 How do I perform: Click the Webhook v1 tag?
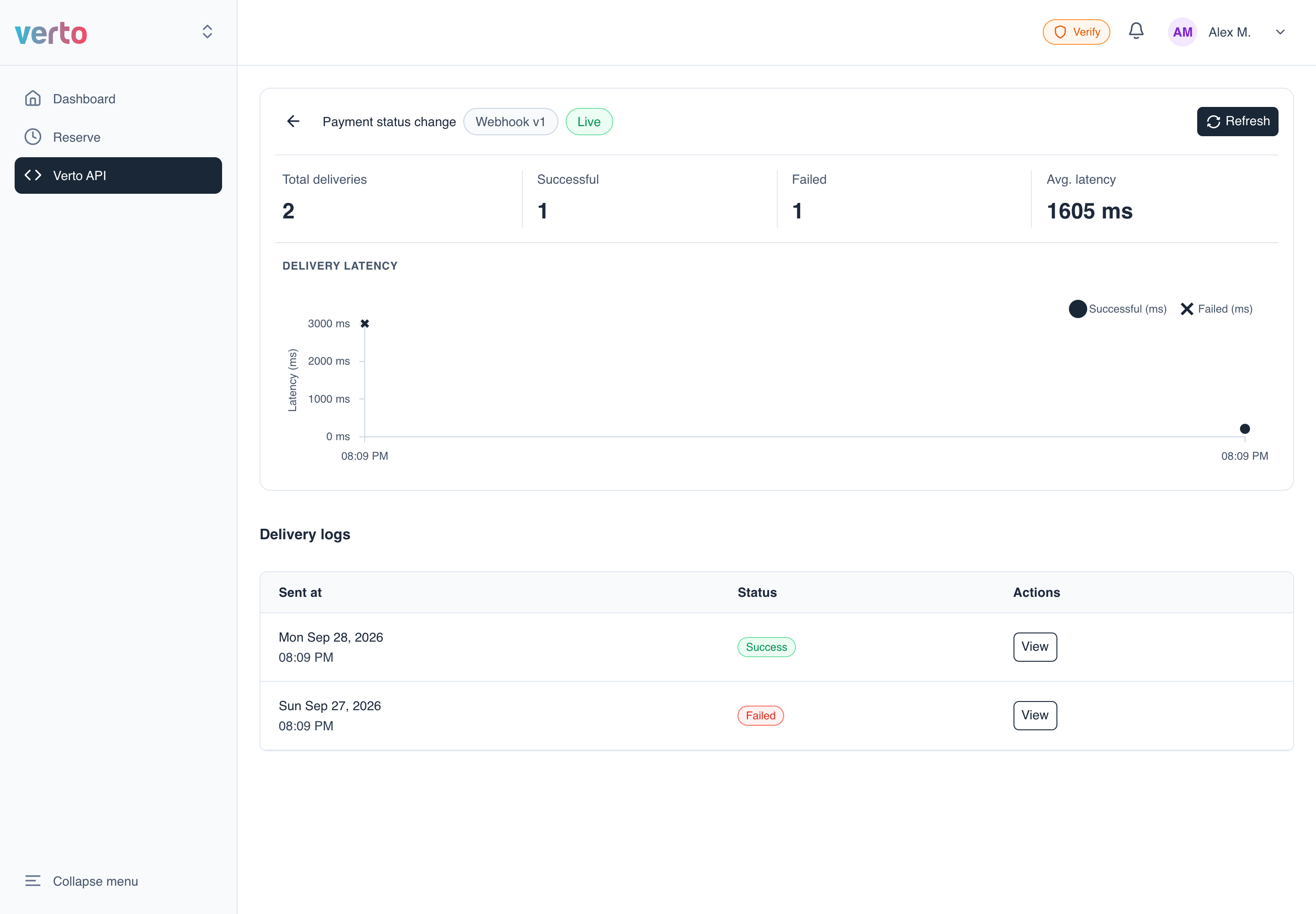click(510, 122)
